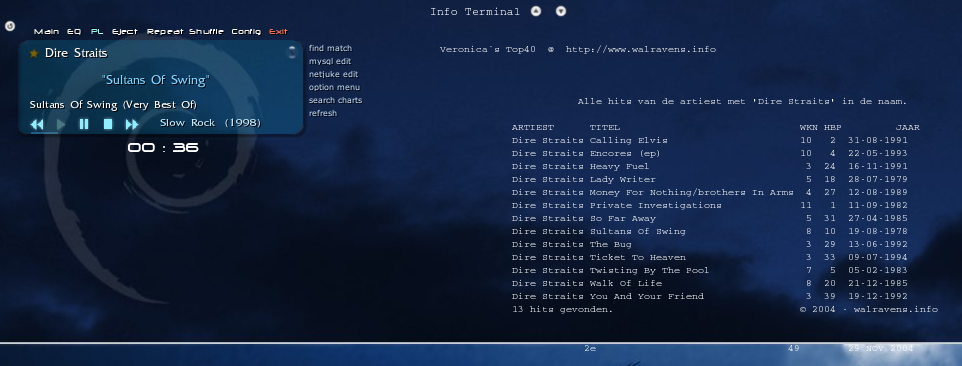
Task: Open the 'option menu' link
Action: click(334, 87)
